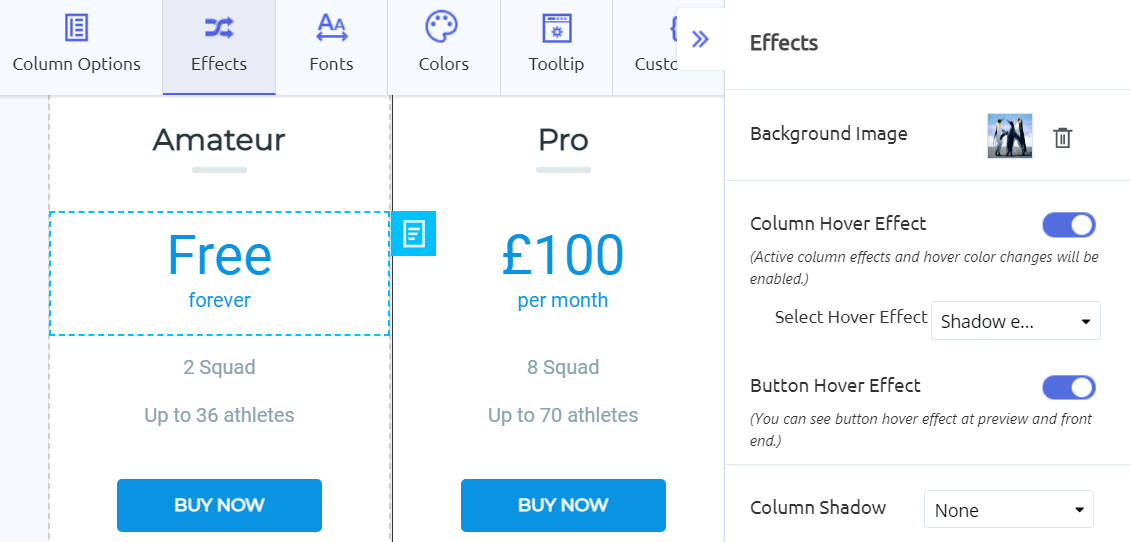Toggle the Column Hover Effect switch
The width and height of the screenshot is (1131, 542).
1069,224
